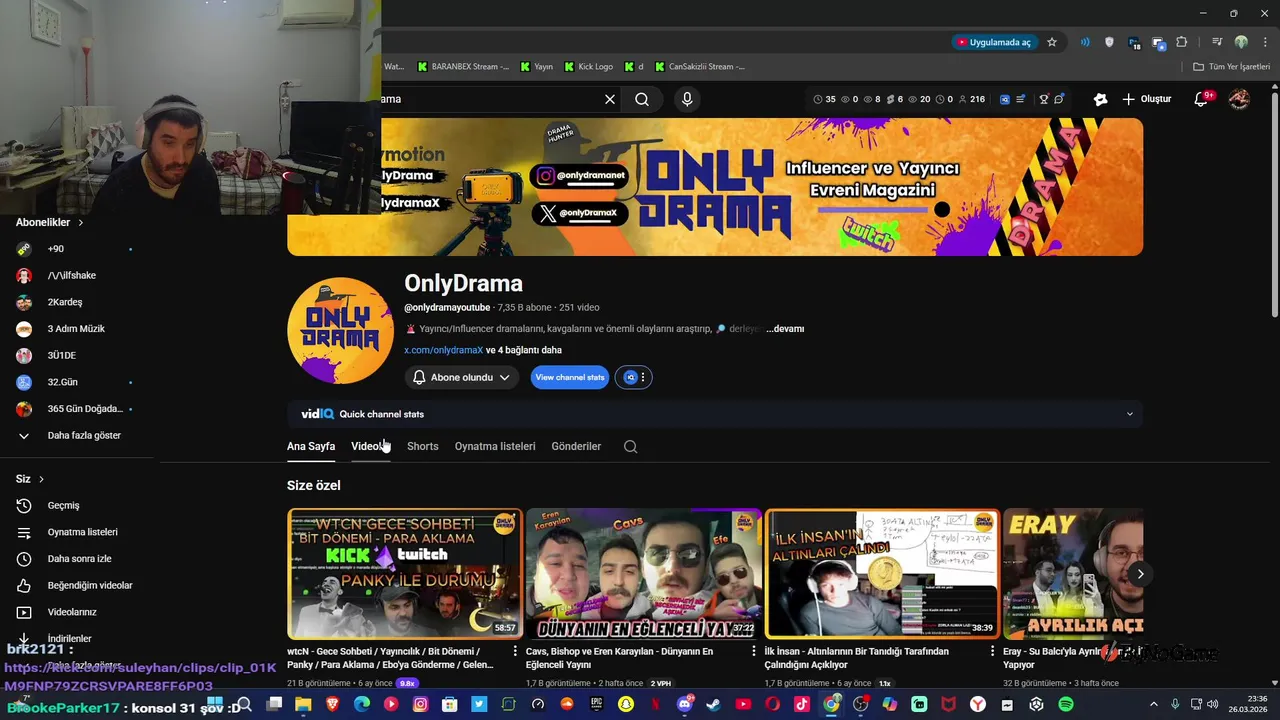The image size is (1280, 720).
Task: Open the YouTube AI sparkle icon beside Oluştur
Action: click(x=1100, y=99)
